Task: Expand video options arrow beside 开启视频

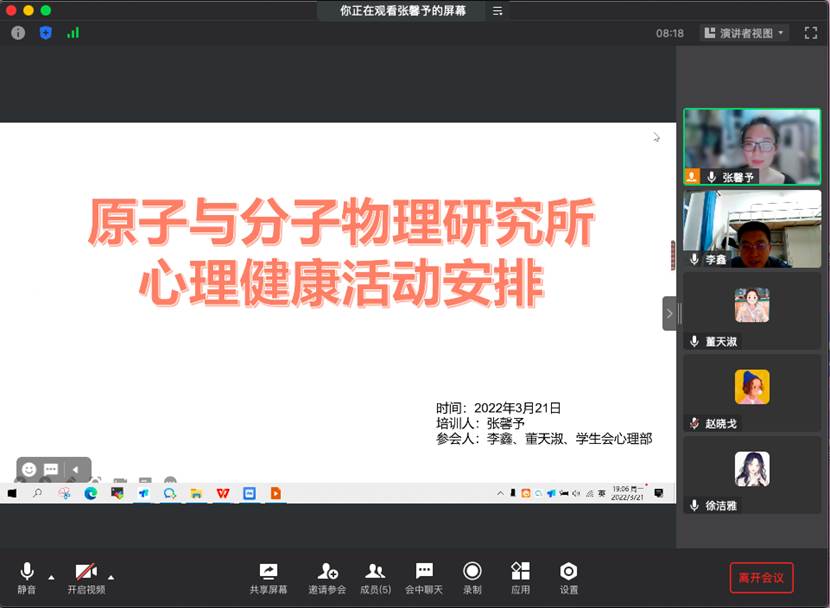Action: [111, 577]
